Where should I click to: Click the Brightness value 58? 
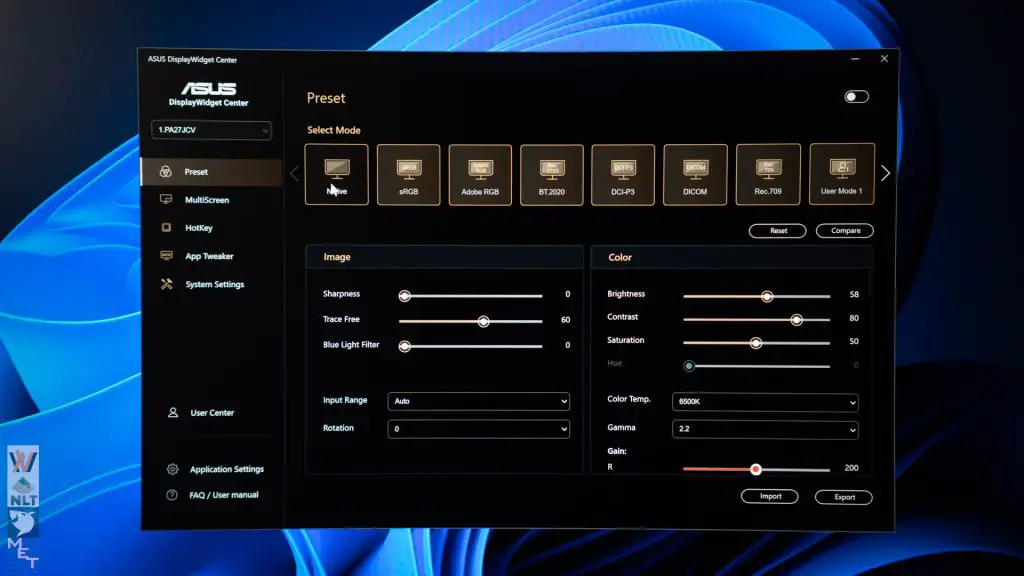tap(854, 295)
